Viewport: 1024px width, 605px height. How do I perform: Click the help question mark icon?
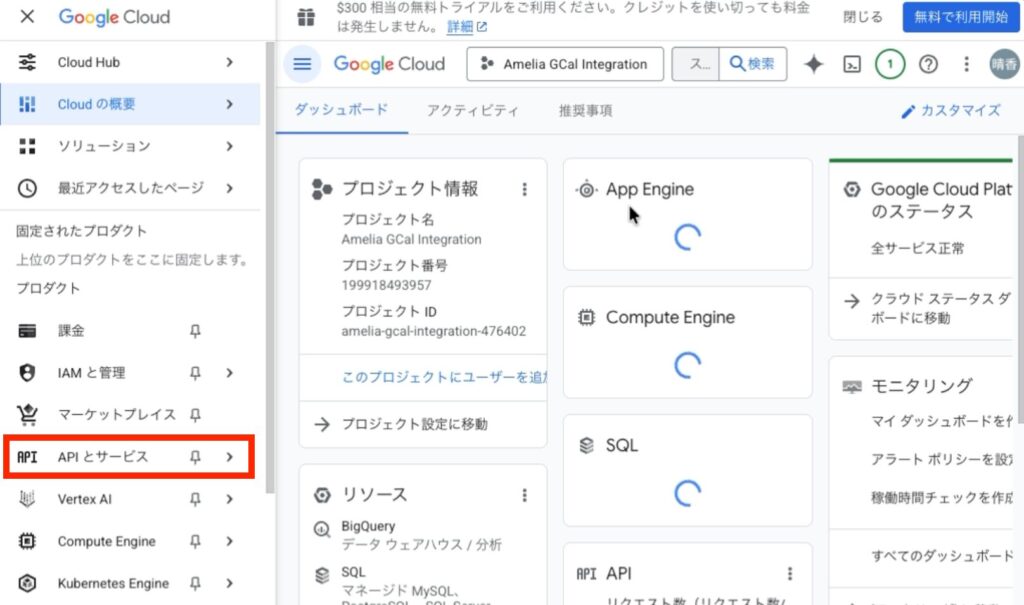(928, 64)
